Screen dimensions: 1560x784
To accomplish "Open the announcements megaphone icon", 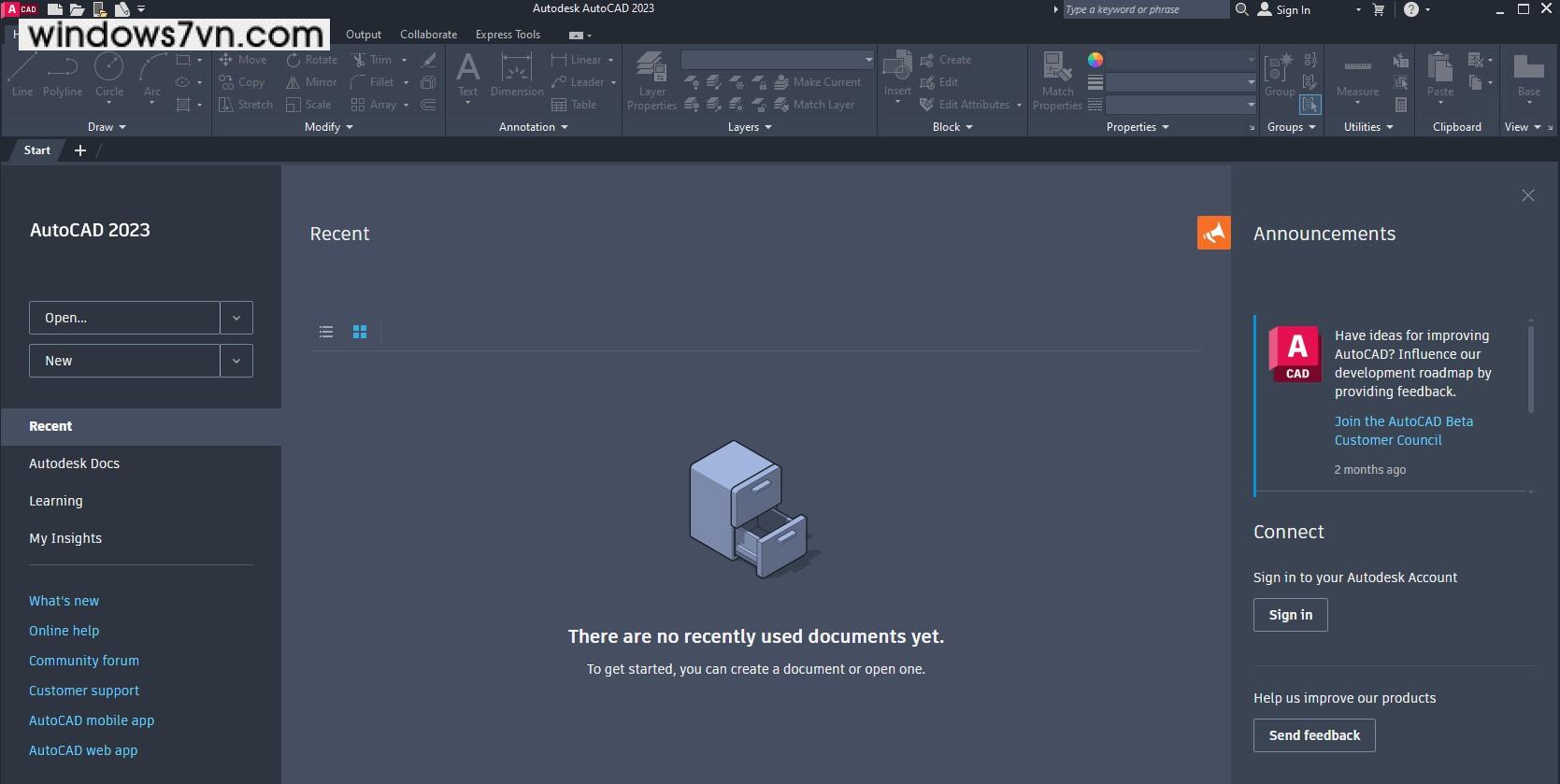I will point(1213,233).
